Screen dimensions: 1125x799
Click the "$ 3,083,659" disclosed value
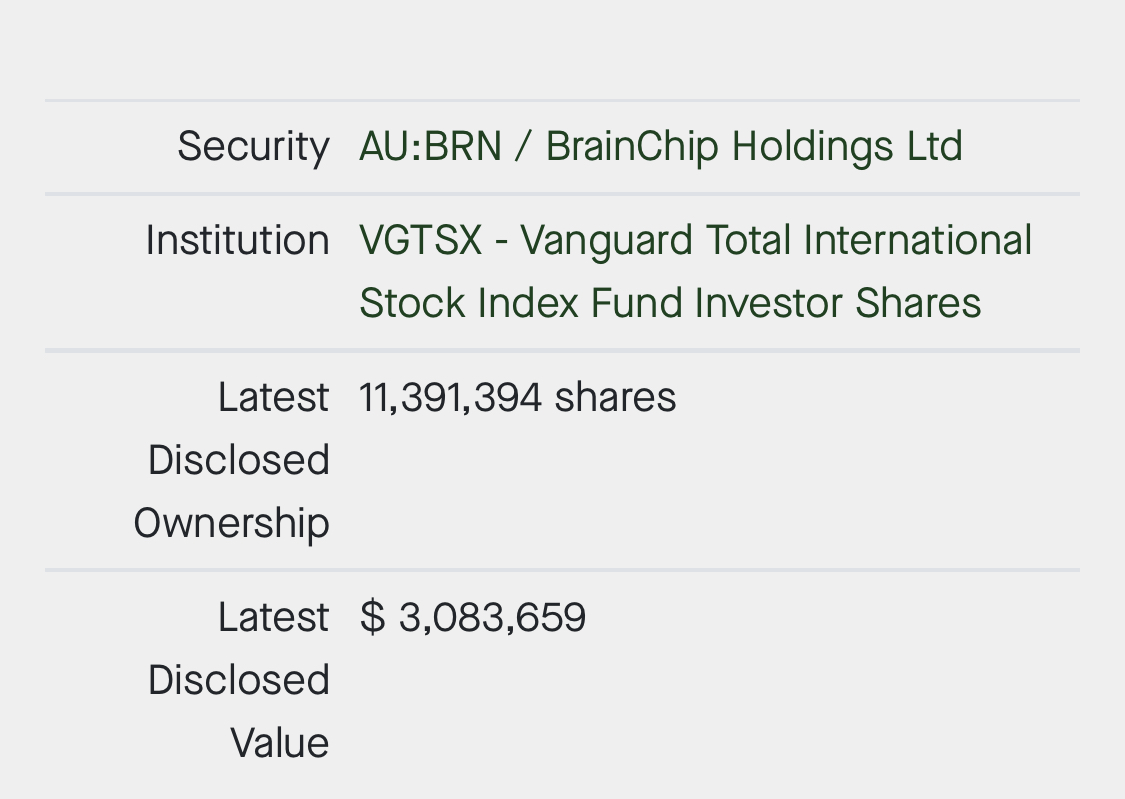click(x=472, y=617)
